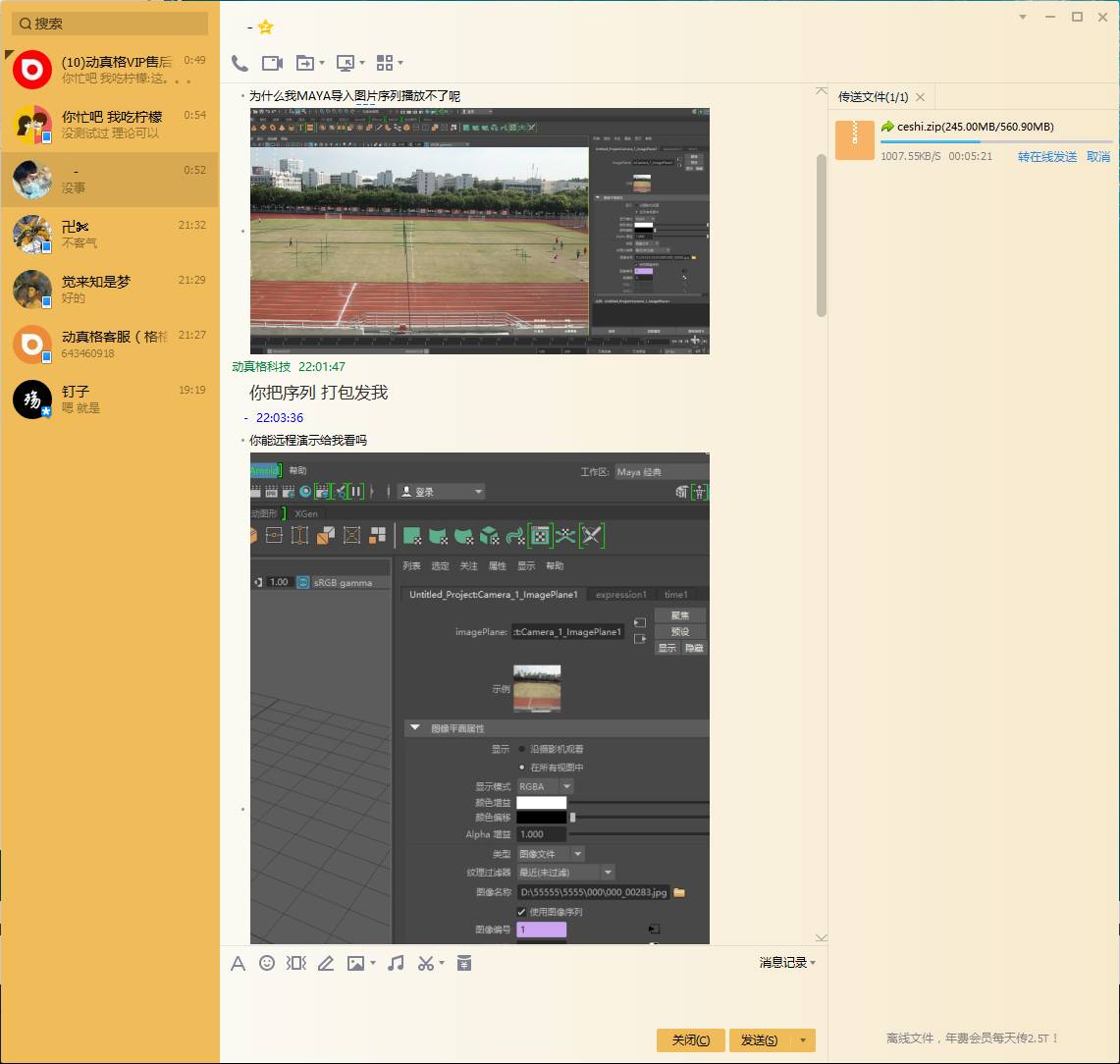Click the message 你把序列 打包发我
The width and height of the screenshot is (1120, 1064).
point(319,392)
